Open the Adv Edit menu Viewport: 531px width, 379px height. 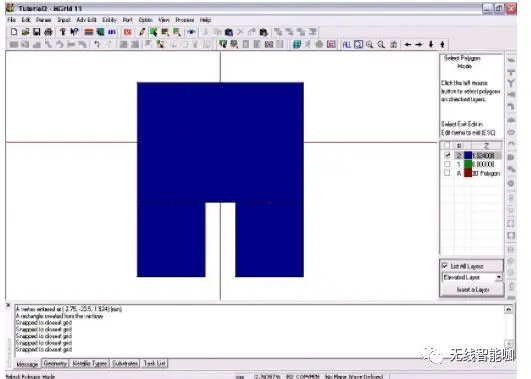click(x=86, y=20)
